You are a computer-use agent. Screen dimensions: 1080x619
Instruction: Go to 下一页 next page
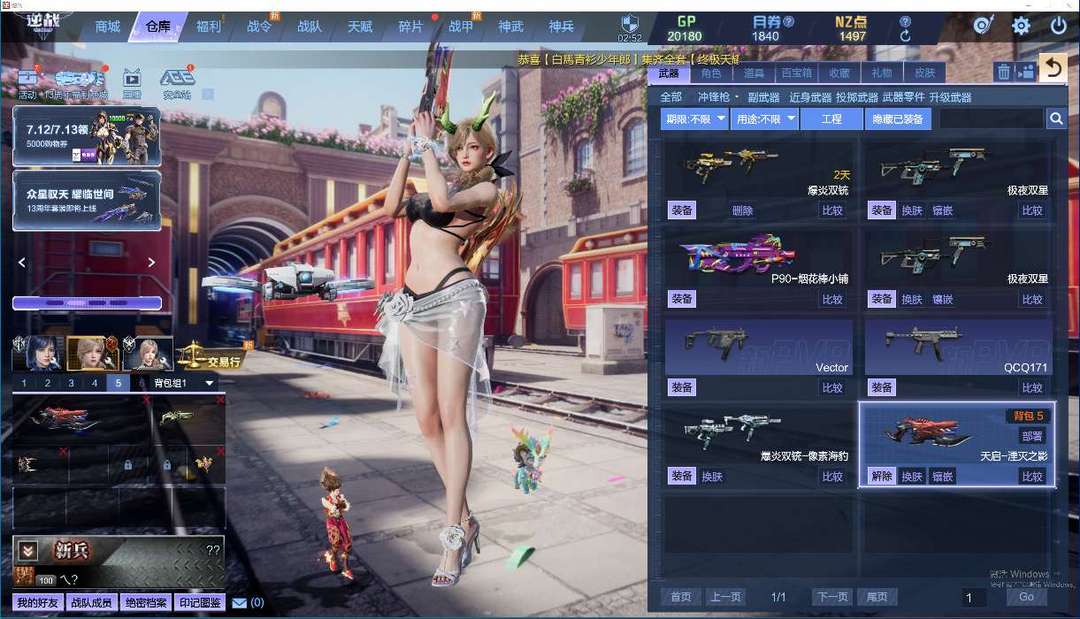(x=832, y=597)
